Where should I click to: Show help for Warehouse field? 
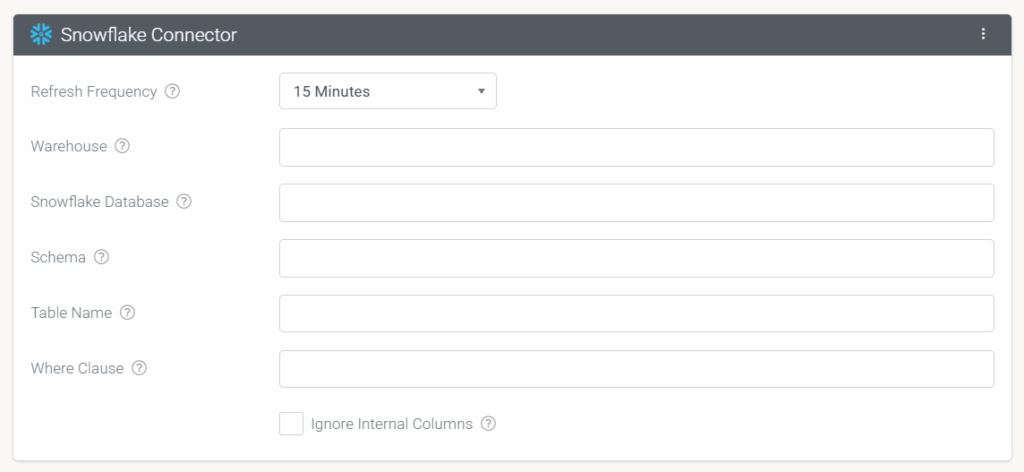pos(122,146)
